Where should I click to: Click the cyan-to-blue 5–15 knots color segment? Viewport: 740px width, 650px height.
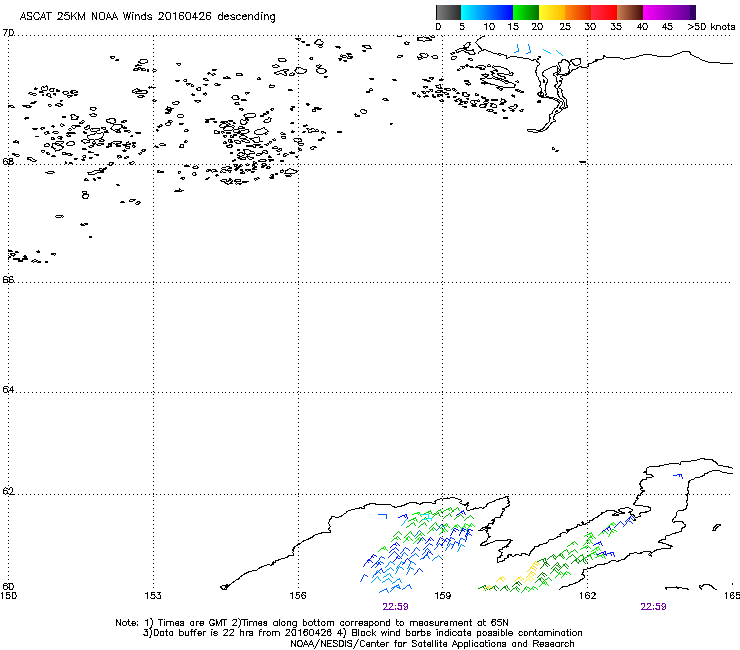click(x=487, y=12)
